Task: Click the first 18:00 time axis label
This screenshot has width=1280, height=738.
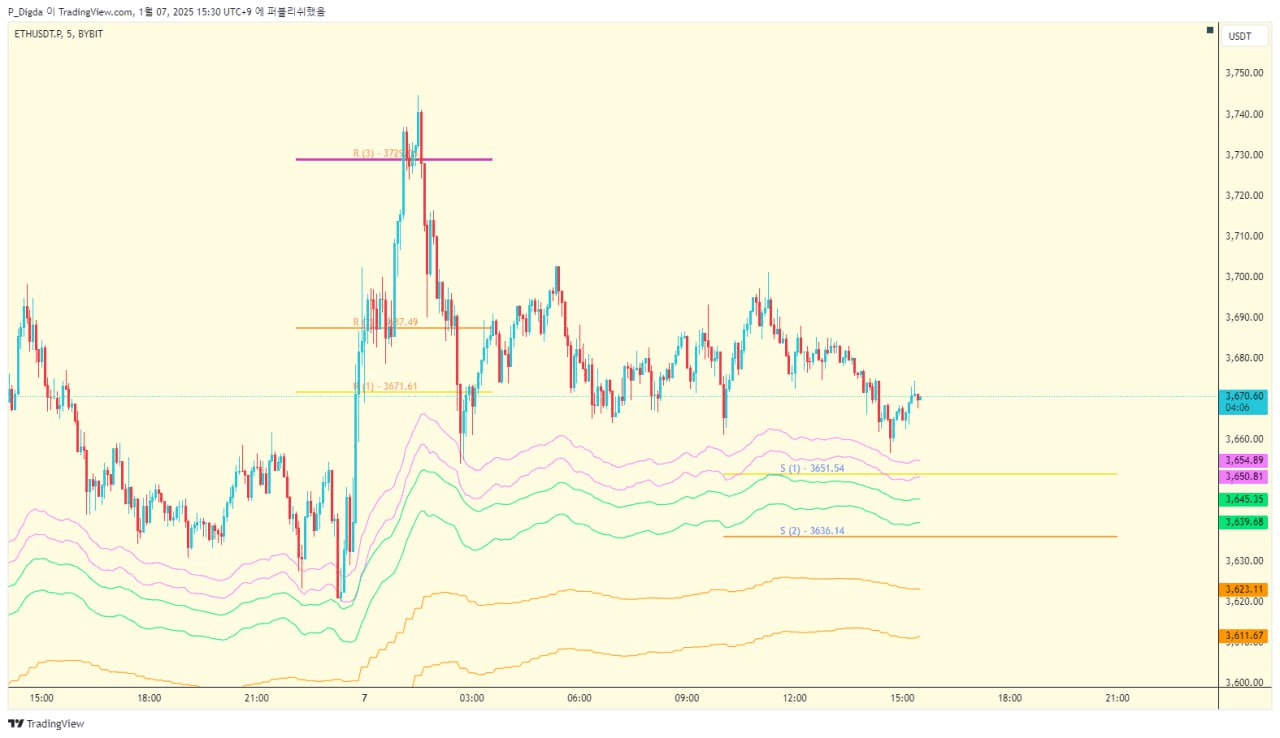Action: point(149,698)
